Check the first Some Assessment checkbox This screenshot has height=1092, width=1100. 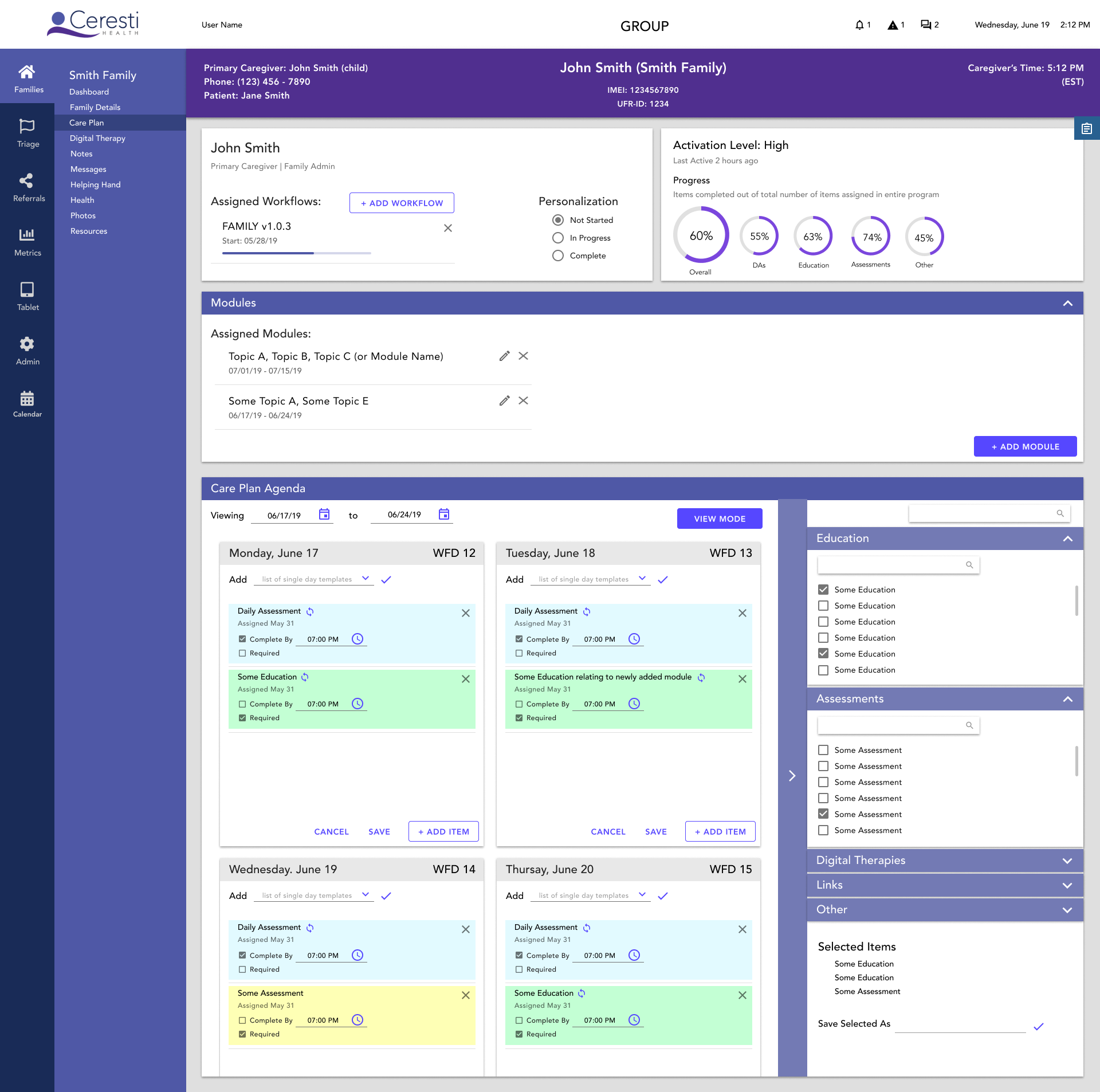tap(823, 750)
